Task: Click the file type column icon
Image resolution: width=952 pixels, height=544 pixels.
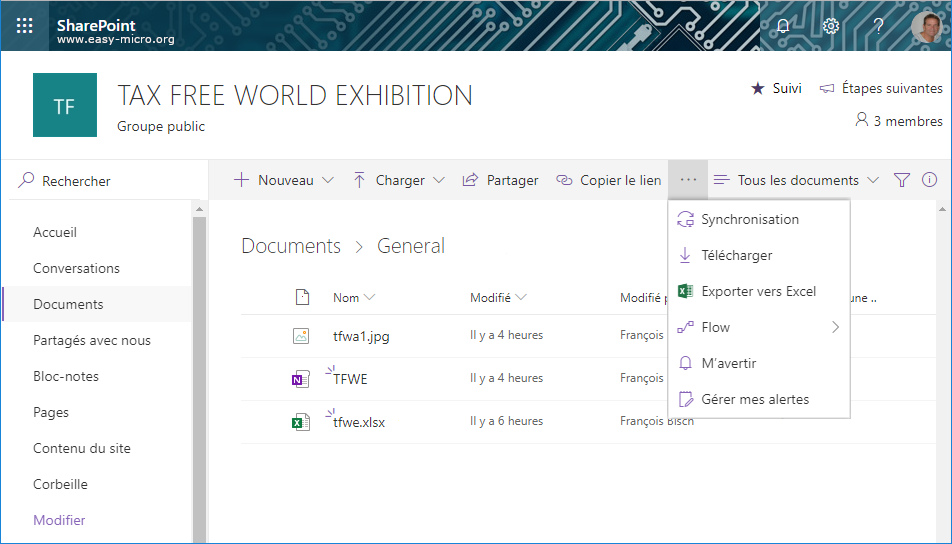Action: 302,297
